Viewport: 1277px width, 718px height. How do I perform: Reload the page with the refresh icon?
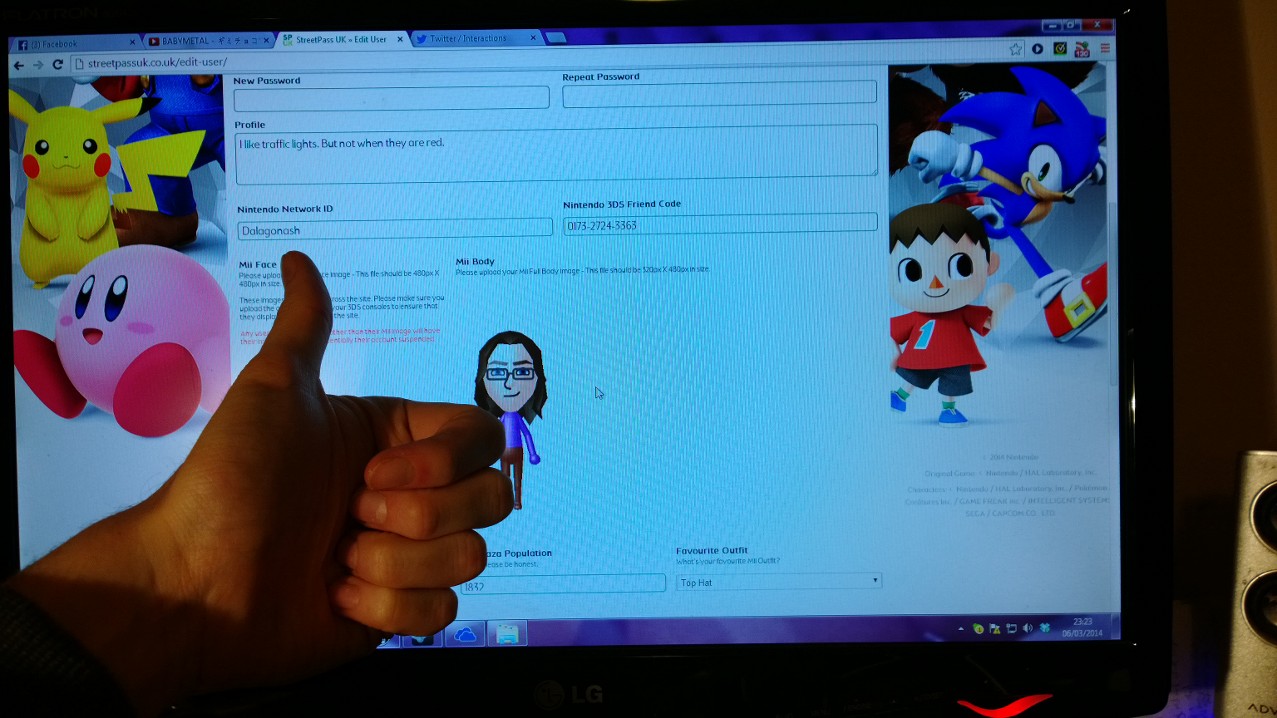[58, 65]
